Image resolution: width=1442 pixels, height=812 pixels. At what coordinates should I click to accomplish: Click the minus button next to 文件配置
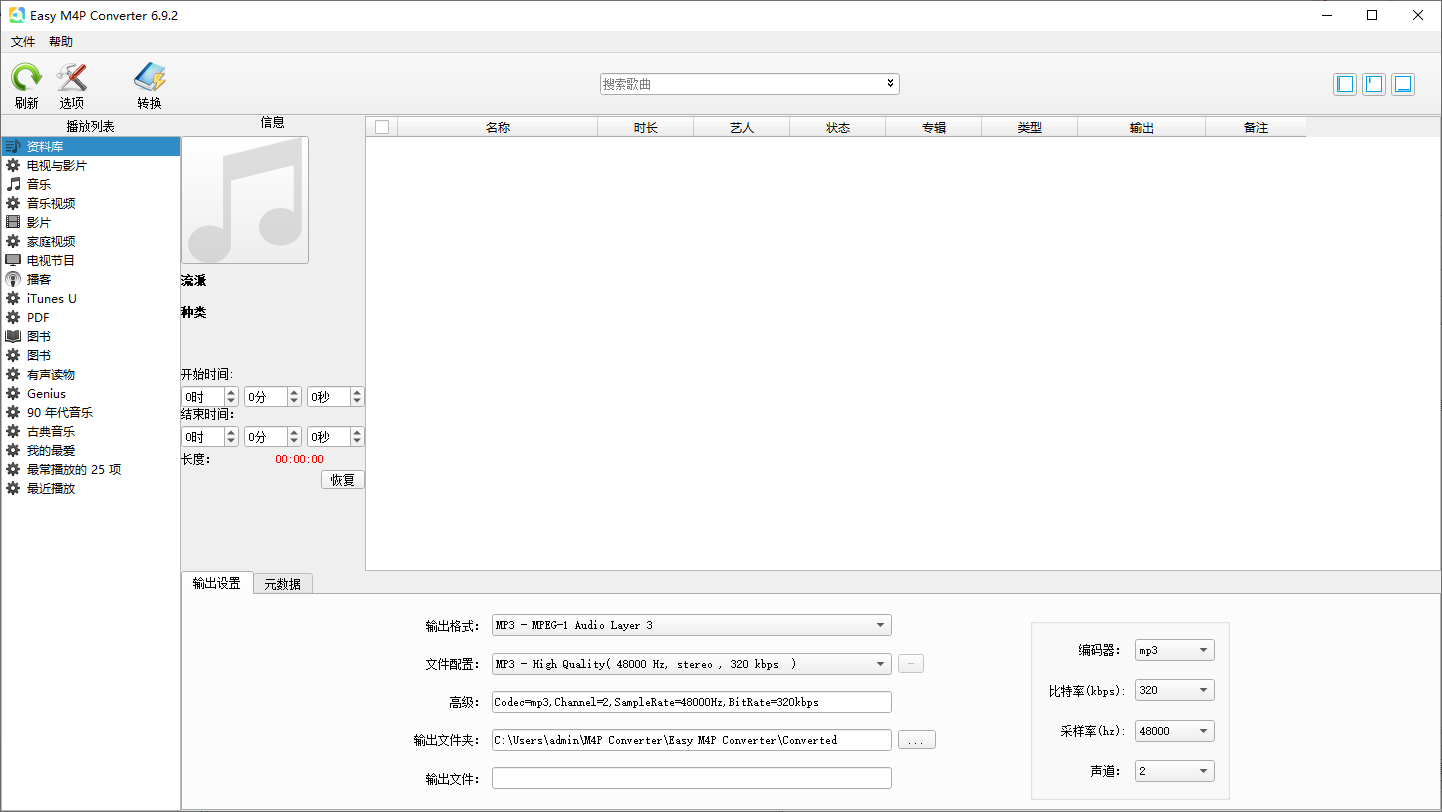pyautogui.click(x=911, y=664)
